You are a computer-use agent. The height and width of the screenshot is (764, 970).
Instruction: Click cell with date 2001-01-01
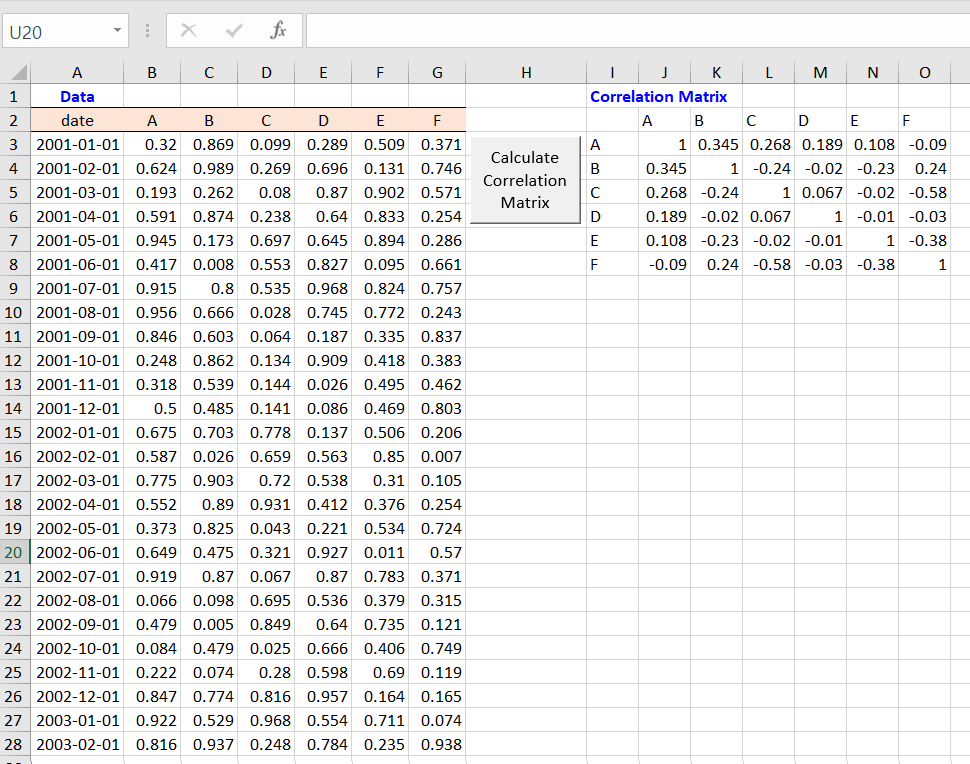click(x=77, y=145)
